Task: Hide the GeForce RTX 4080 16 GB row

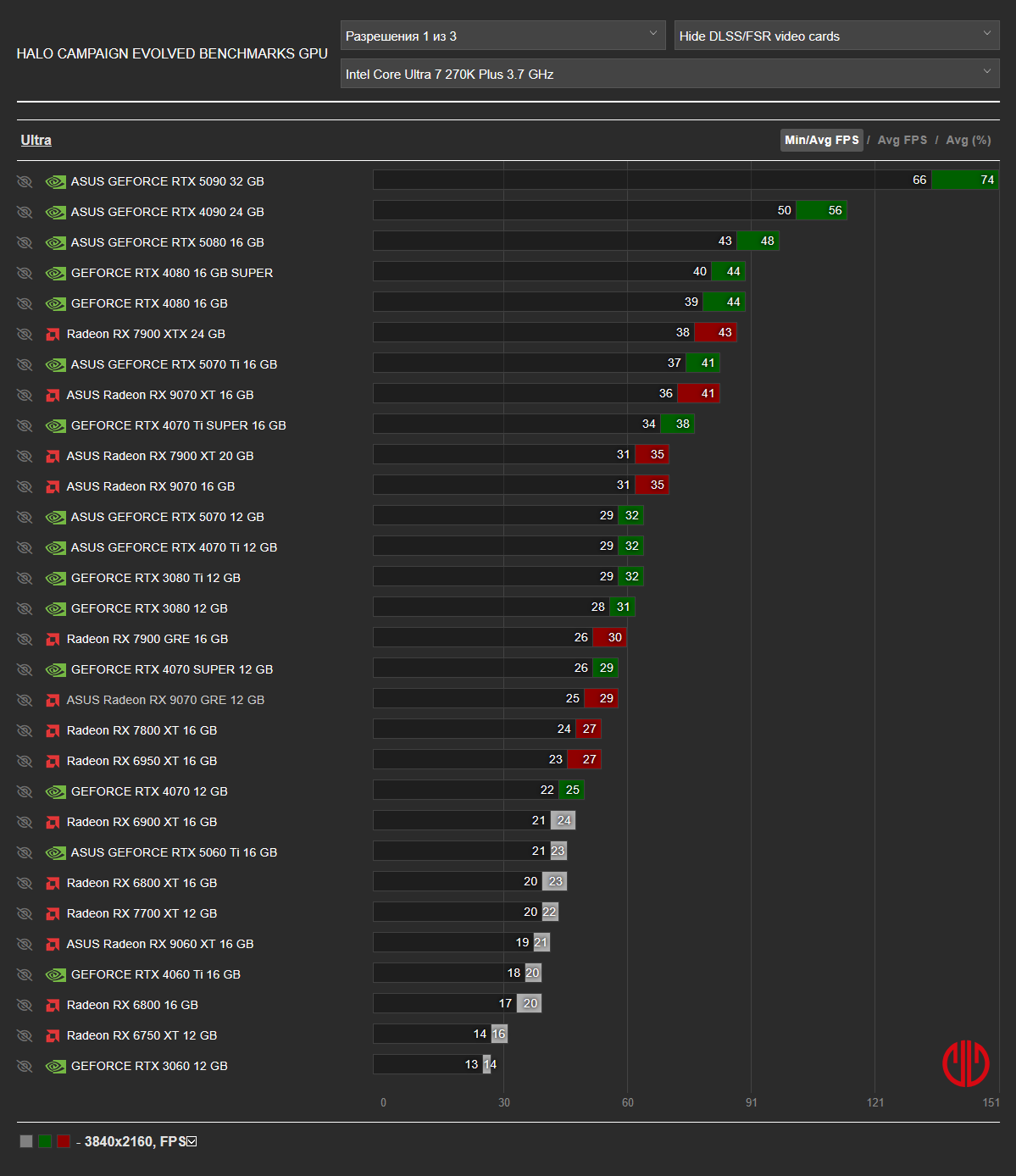Action: tap(25, 303)
